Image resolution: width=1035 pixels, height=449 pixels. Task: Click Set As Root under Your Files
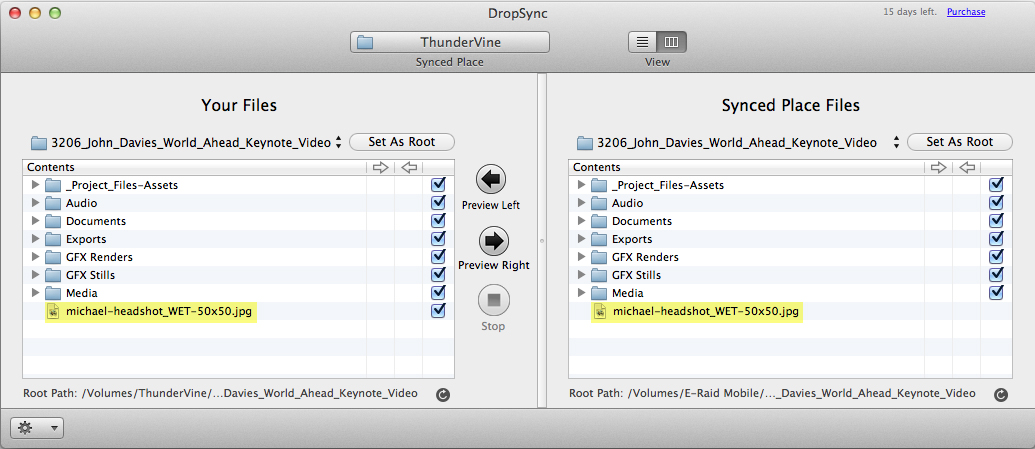401,142
